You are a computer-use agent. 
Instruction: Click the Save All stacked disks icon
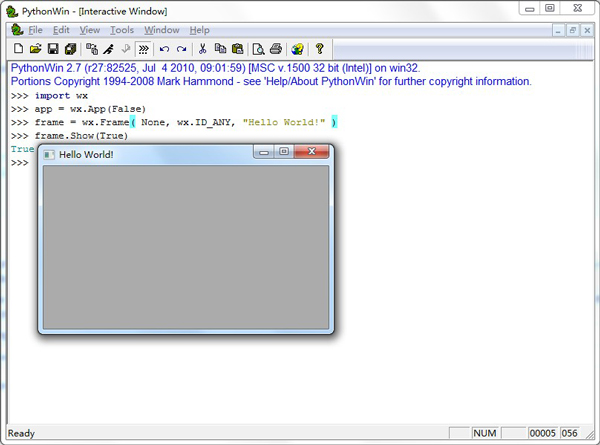(70, 49)
